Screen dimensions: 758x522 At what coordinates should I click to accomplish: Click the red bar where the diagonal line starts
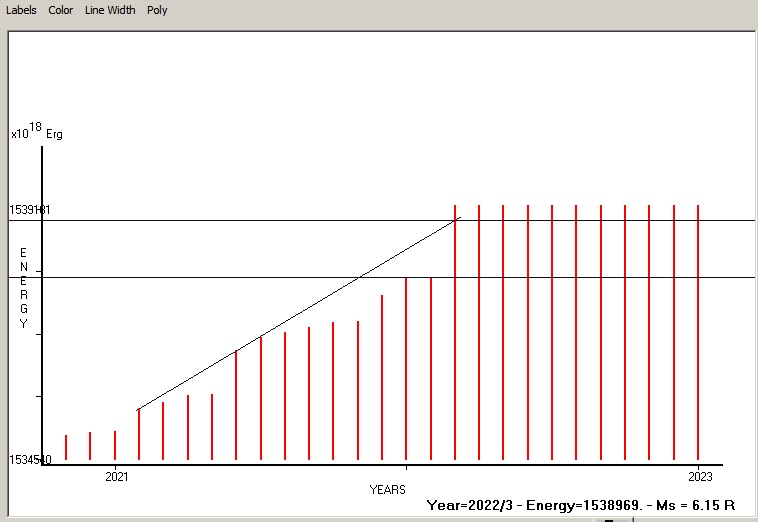coord(139,435)
